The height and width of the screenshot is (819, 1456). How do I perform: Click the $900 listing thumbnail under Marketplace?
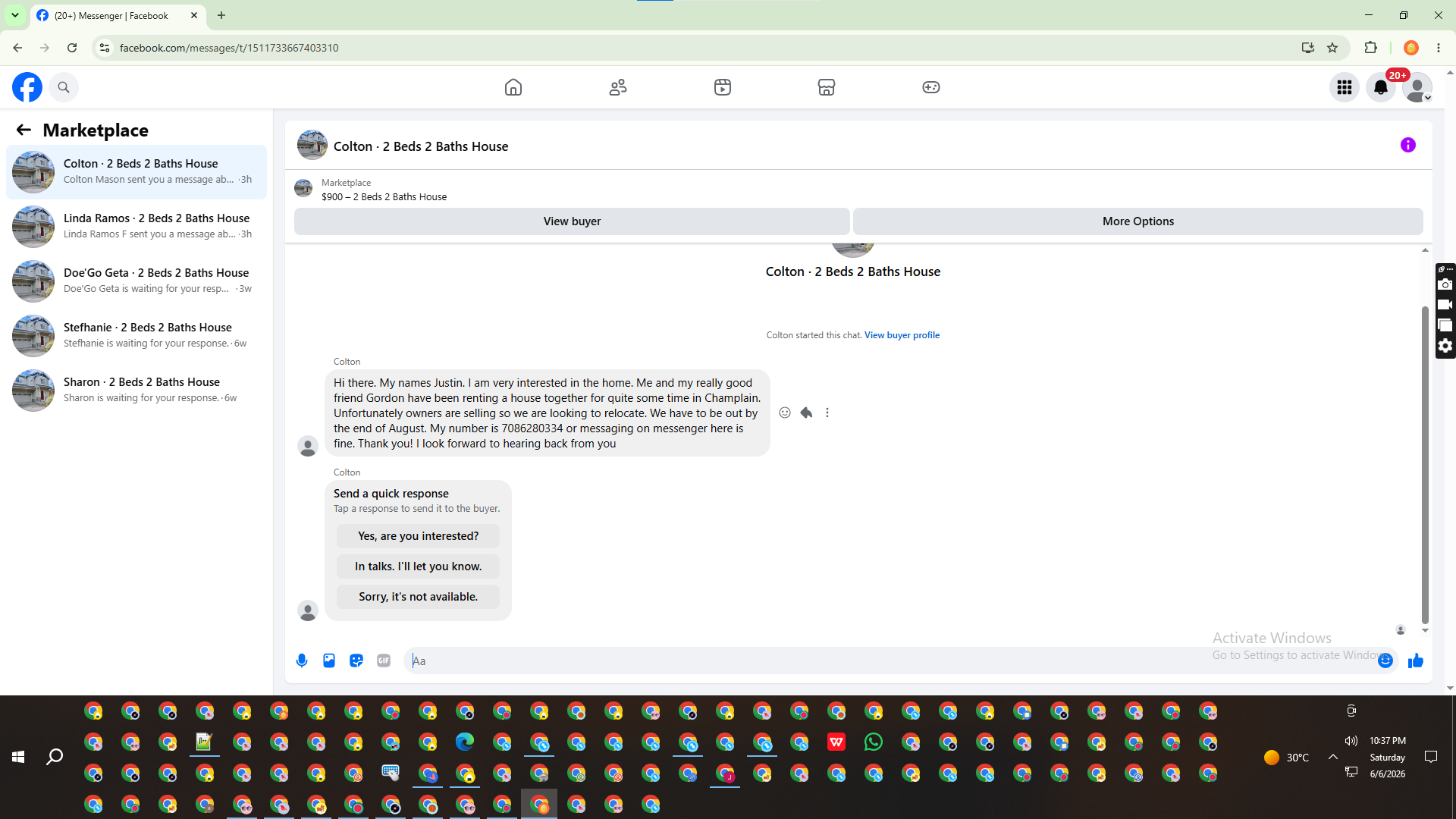pos(303,188)
